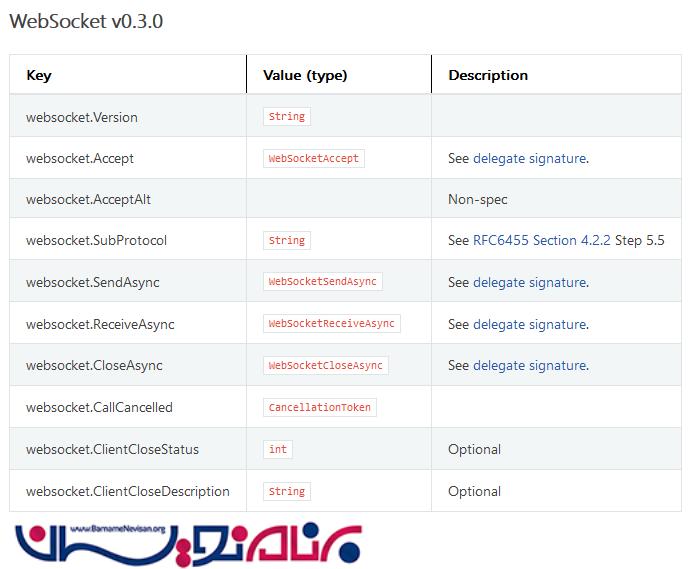The width and height of the screenshot is (692, 569).
Task: Open delegate signature link in websocket.Accept row
Action: point(529,158)
